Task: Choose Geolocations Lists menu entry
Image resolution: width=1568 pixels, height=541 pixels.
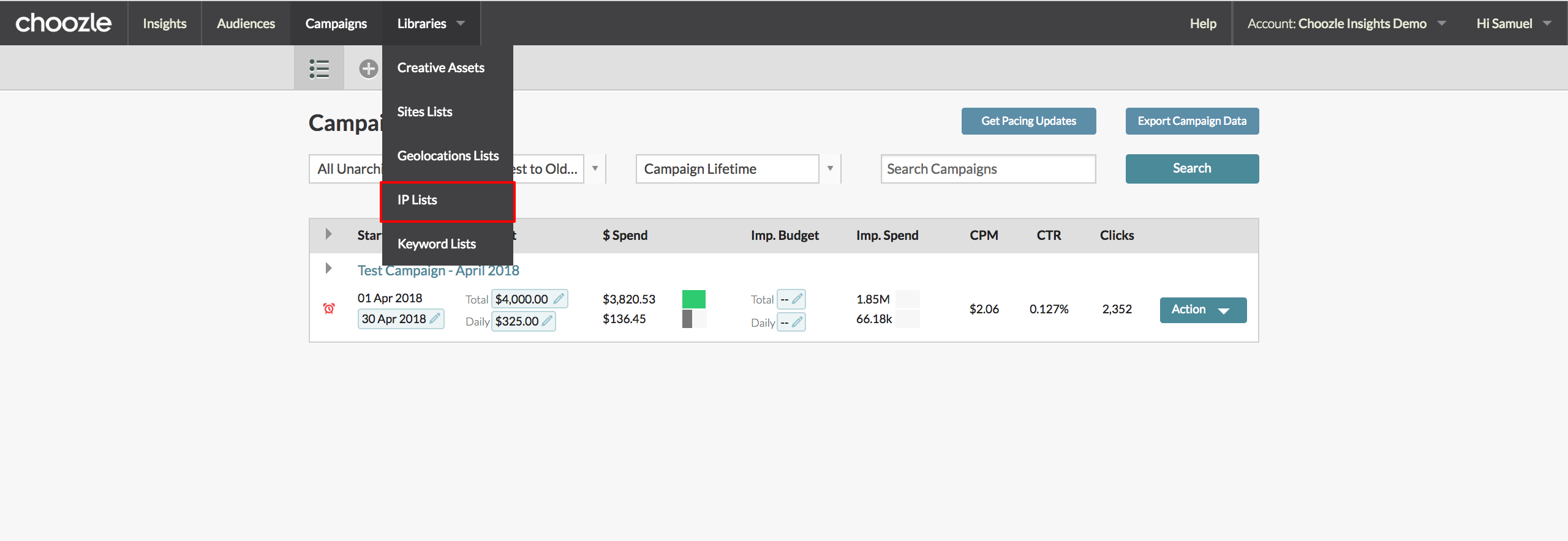Action: [448, 155]
